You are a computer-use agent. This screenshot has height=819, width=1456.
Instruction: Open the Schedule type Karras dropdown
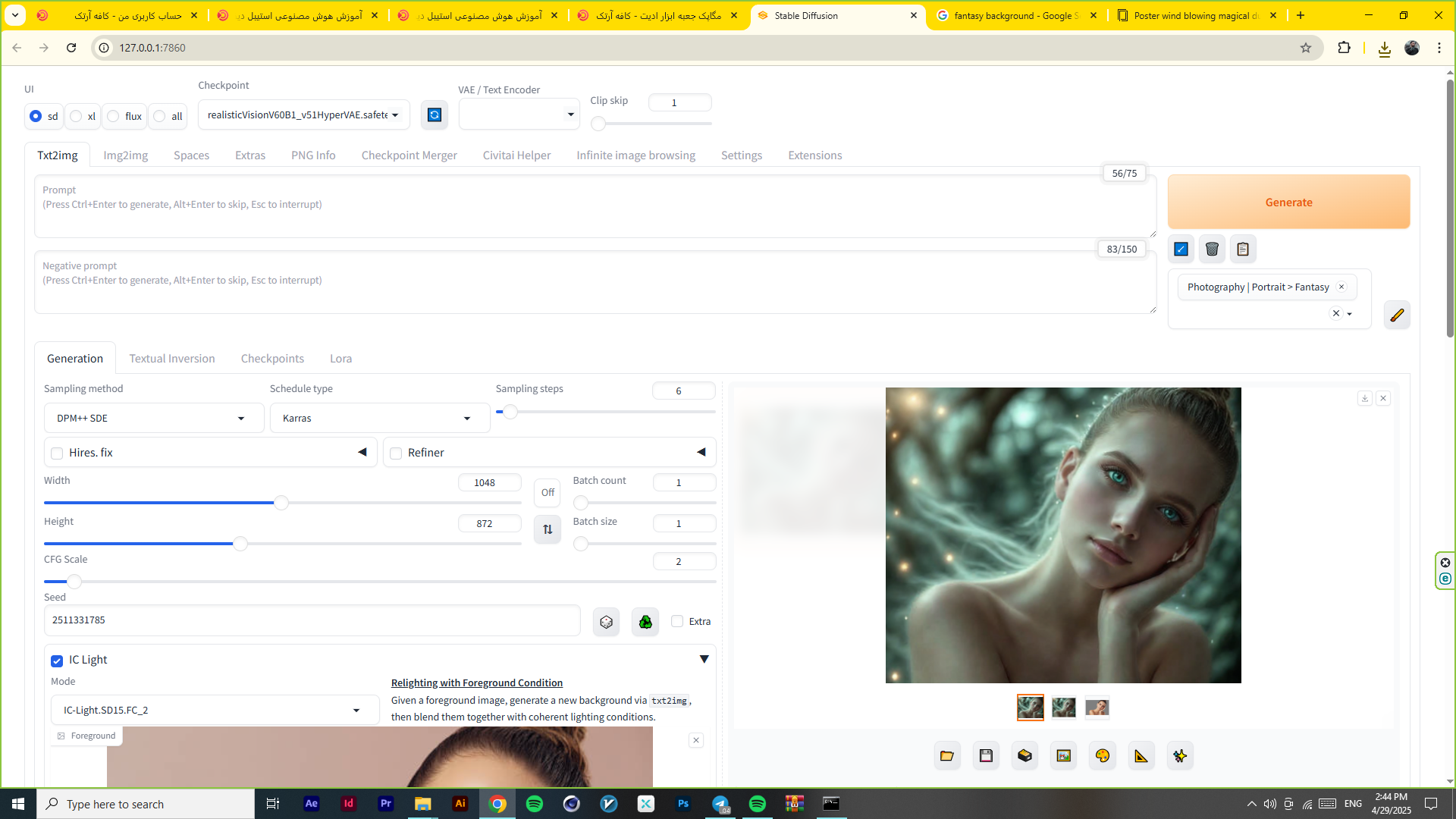click(x=379, y=418)
